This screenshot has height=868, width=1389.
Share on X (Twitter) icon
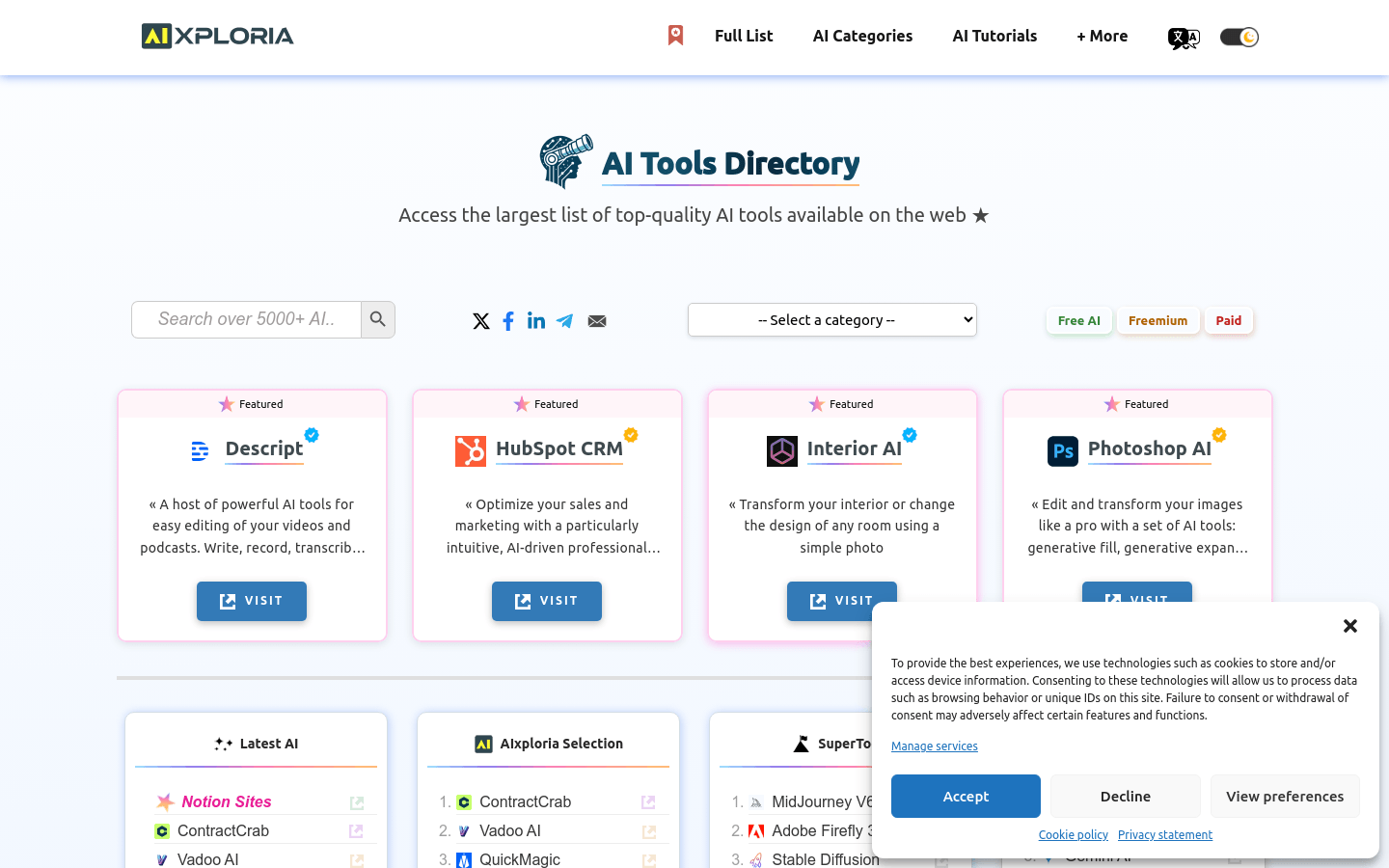pos(481,321)
